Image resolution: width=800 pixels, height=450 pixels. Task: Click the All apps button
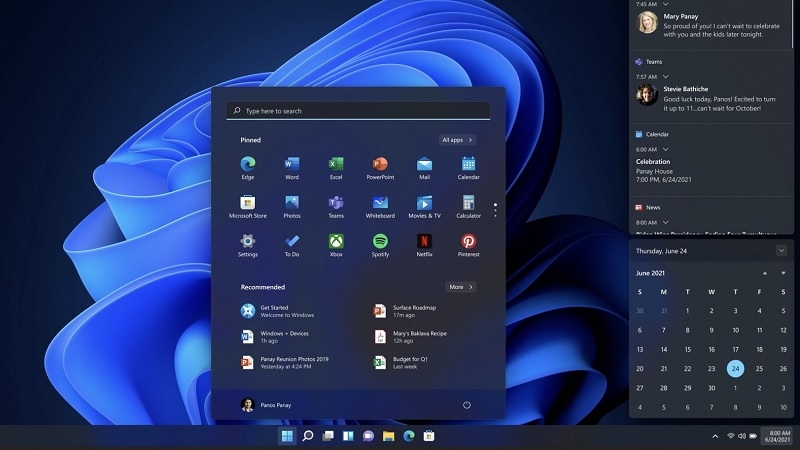(457, 140)
